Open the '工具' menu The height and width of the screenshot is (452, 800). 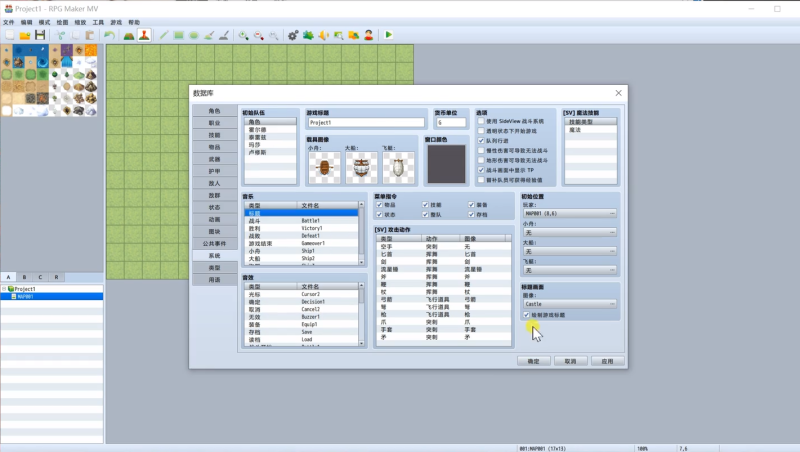(98, 22)
